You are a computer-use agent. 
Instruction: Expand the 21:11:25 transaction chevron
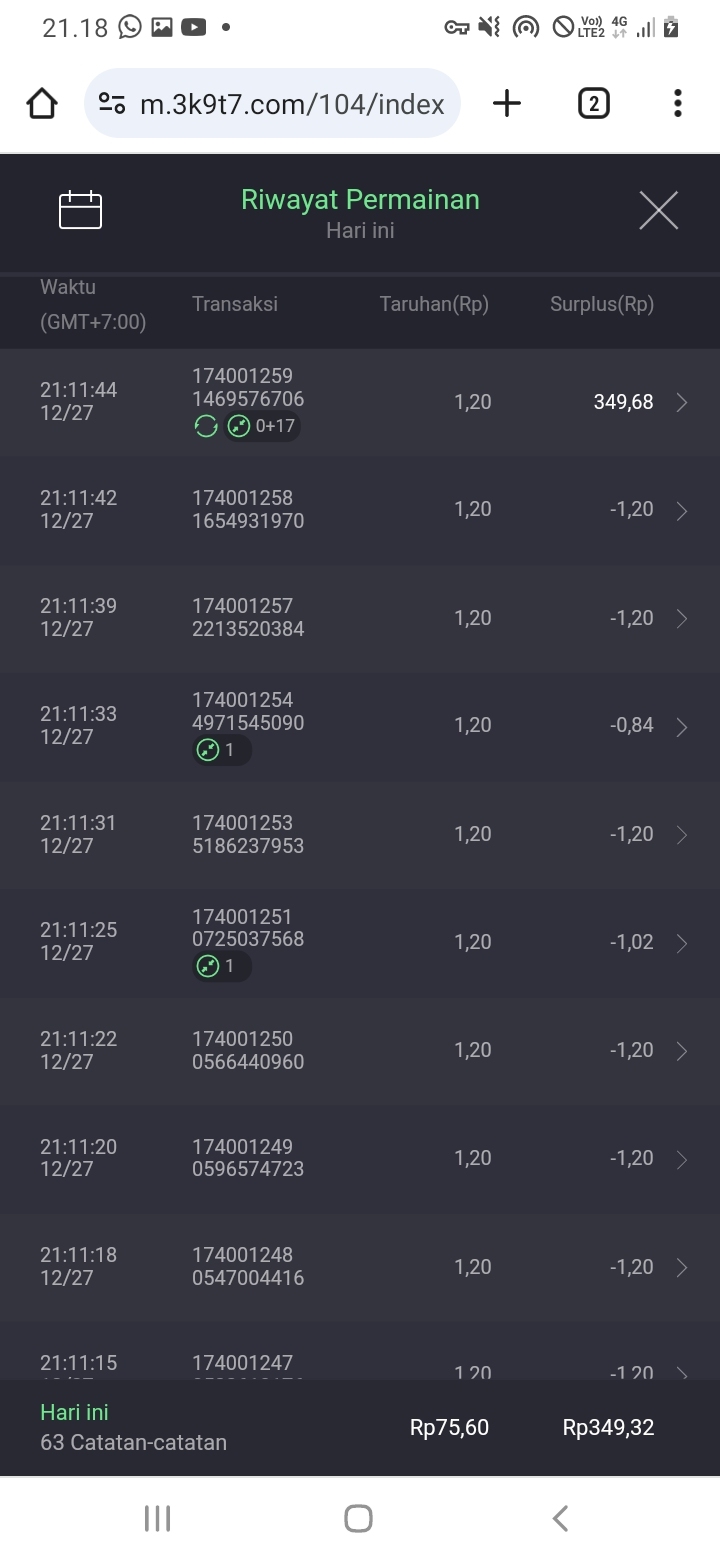[682, 942]
